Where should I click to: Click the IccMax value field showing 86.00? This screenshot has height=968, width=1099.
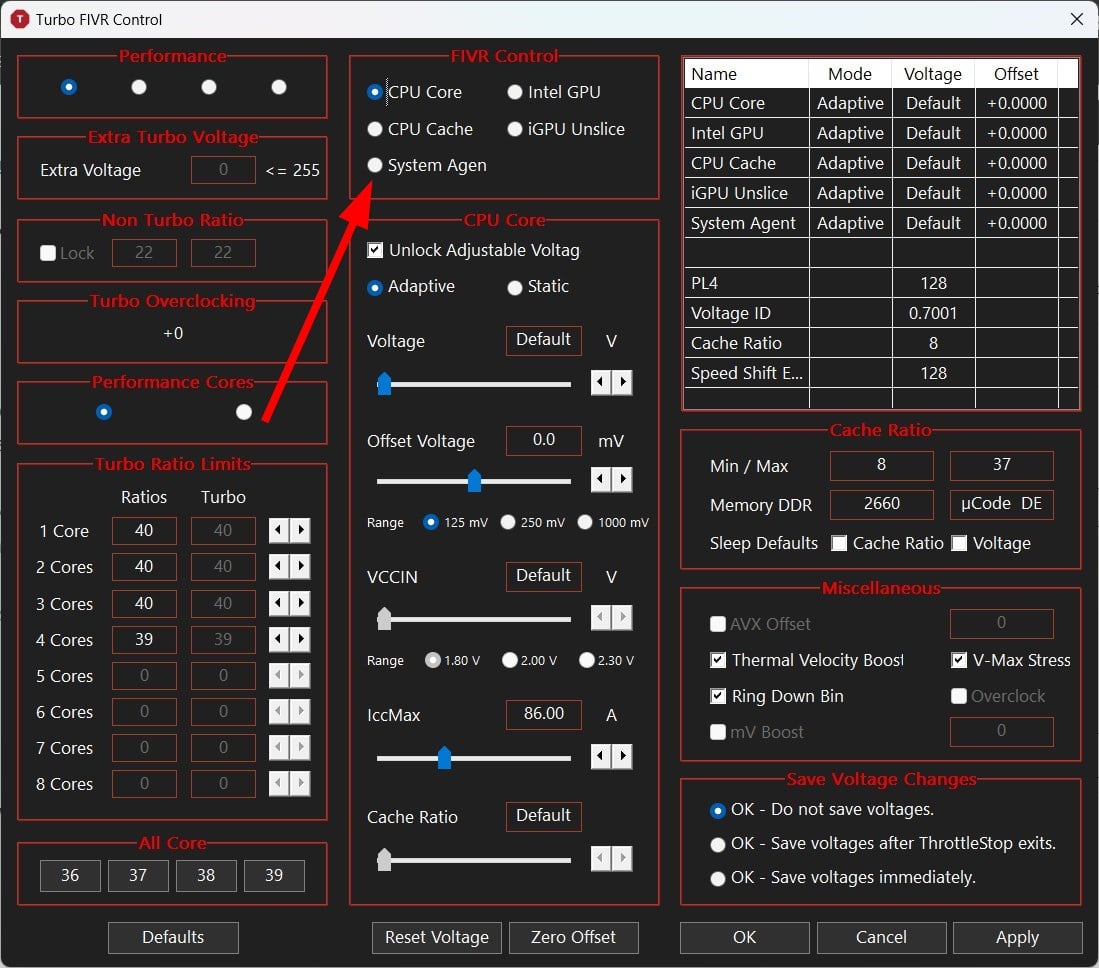(543, 714)
